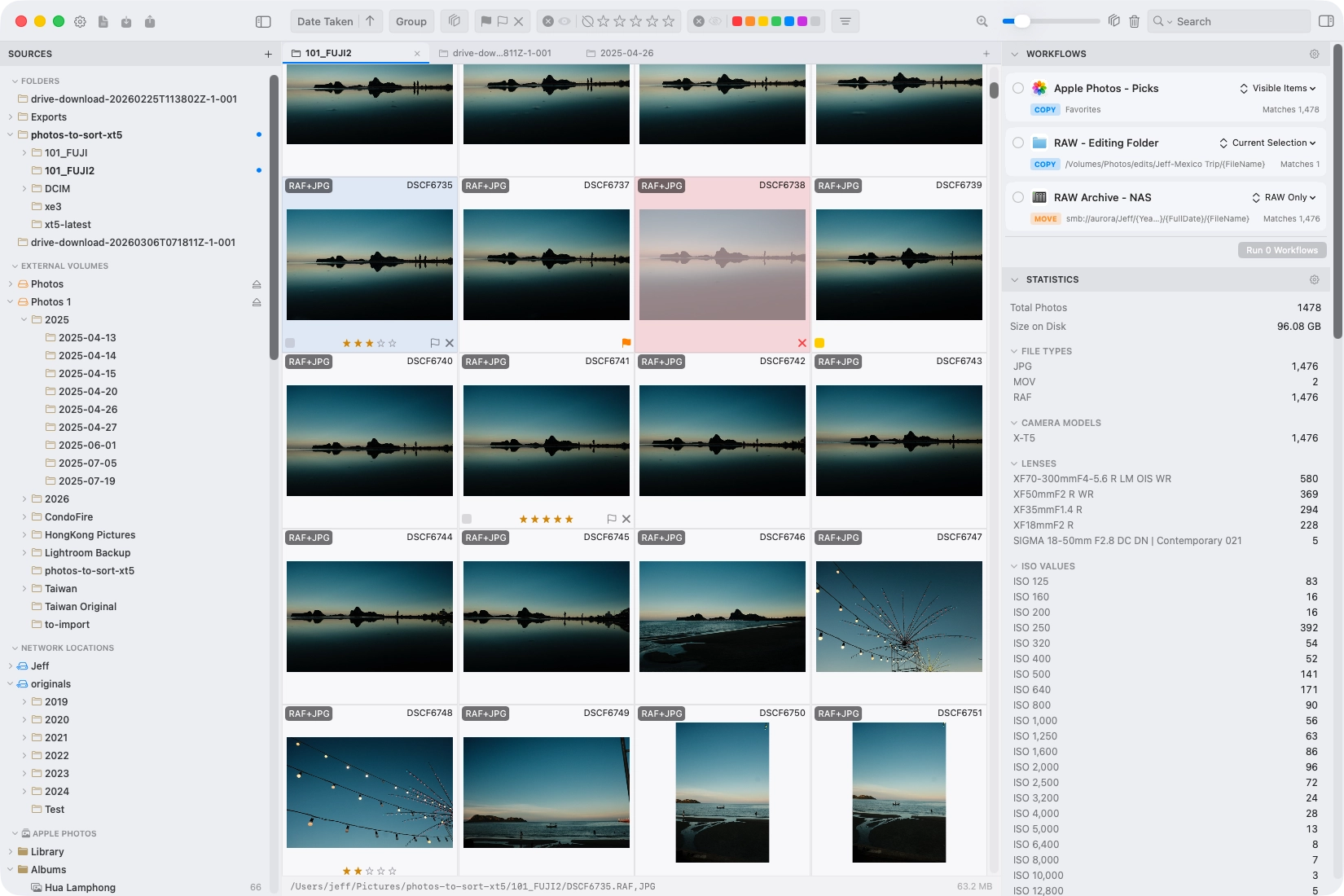
Task: Toggle the right inspector panel icon
Action: pos(1326,21)
